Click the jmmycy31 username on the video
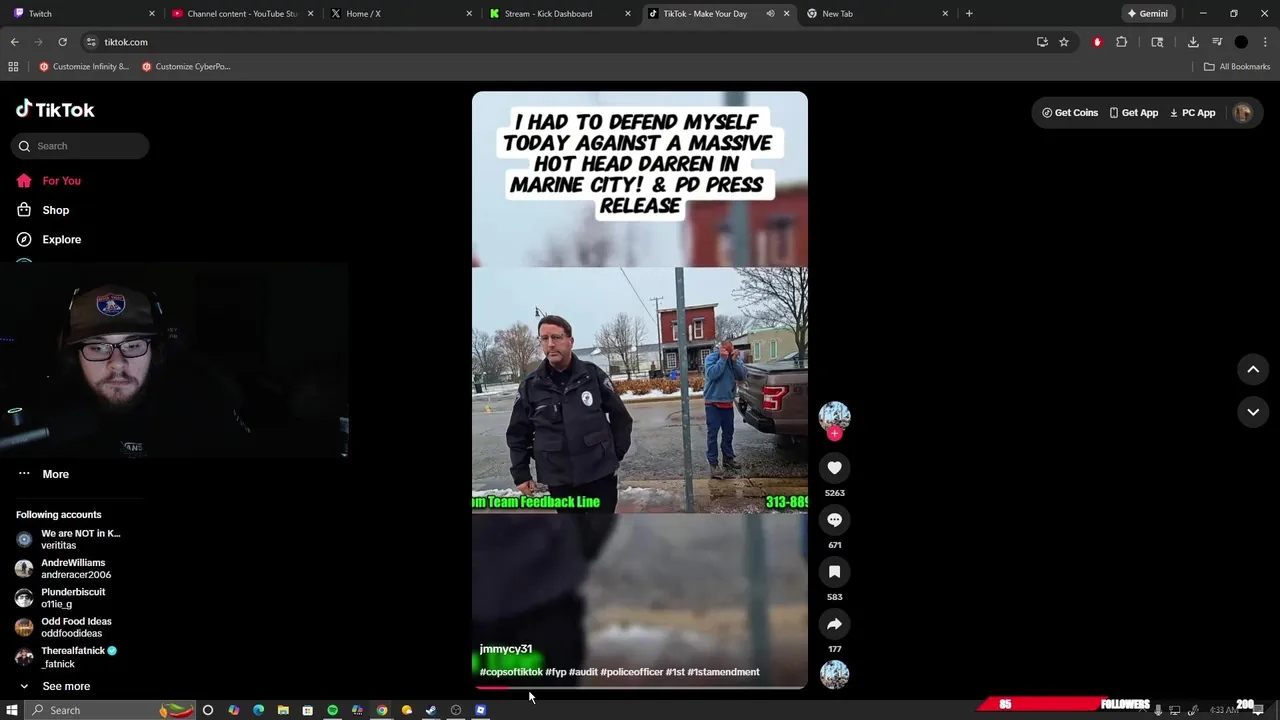Viewport: 1280px width, 720px height. coord(506,649)
